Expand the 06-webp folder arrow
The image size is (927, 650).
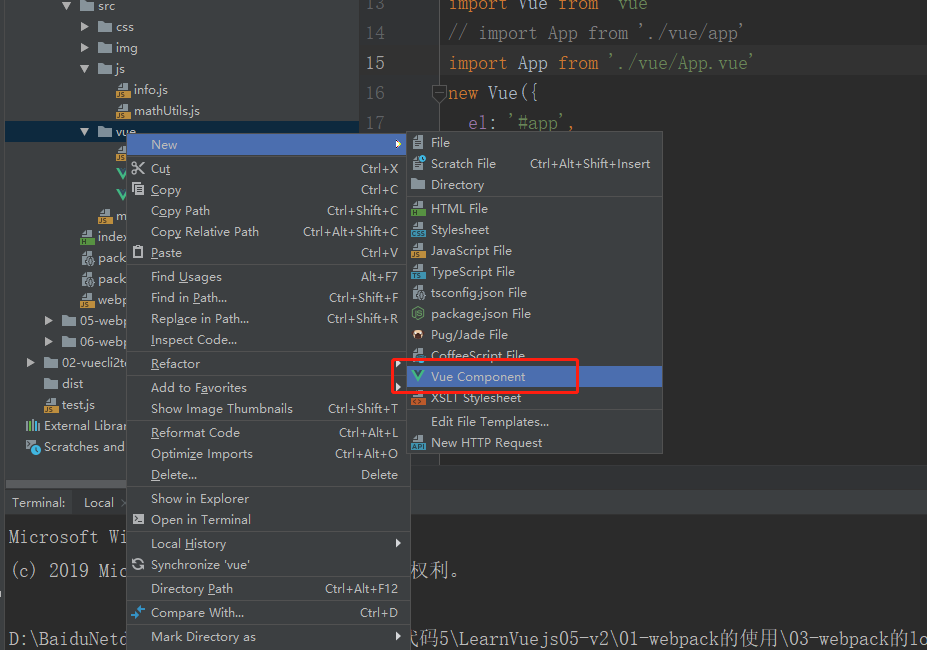48,341
